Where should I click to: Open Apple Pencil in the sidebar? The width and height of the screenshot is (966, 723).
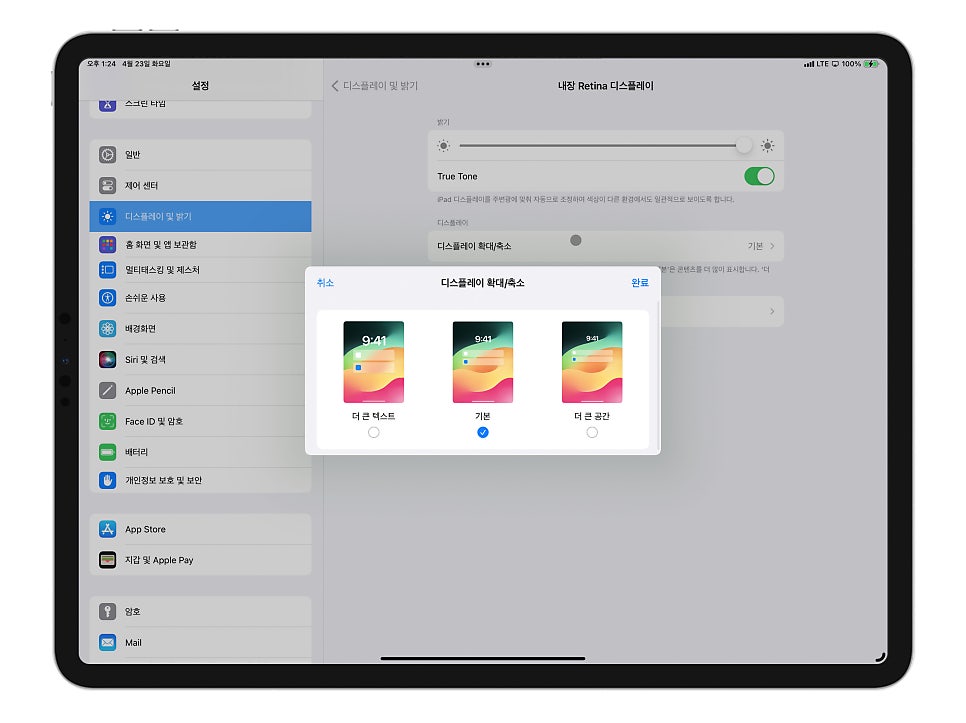200,390
